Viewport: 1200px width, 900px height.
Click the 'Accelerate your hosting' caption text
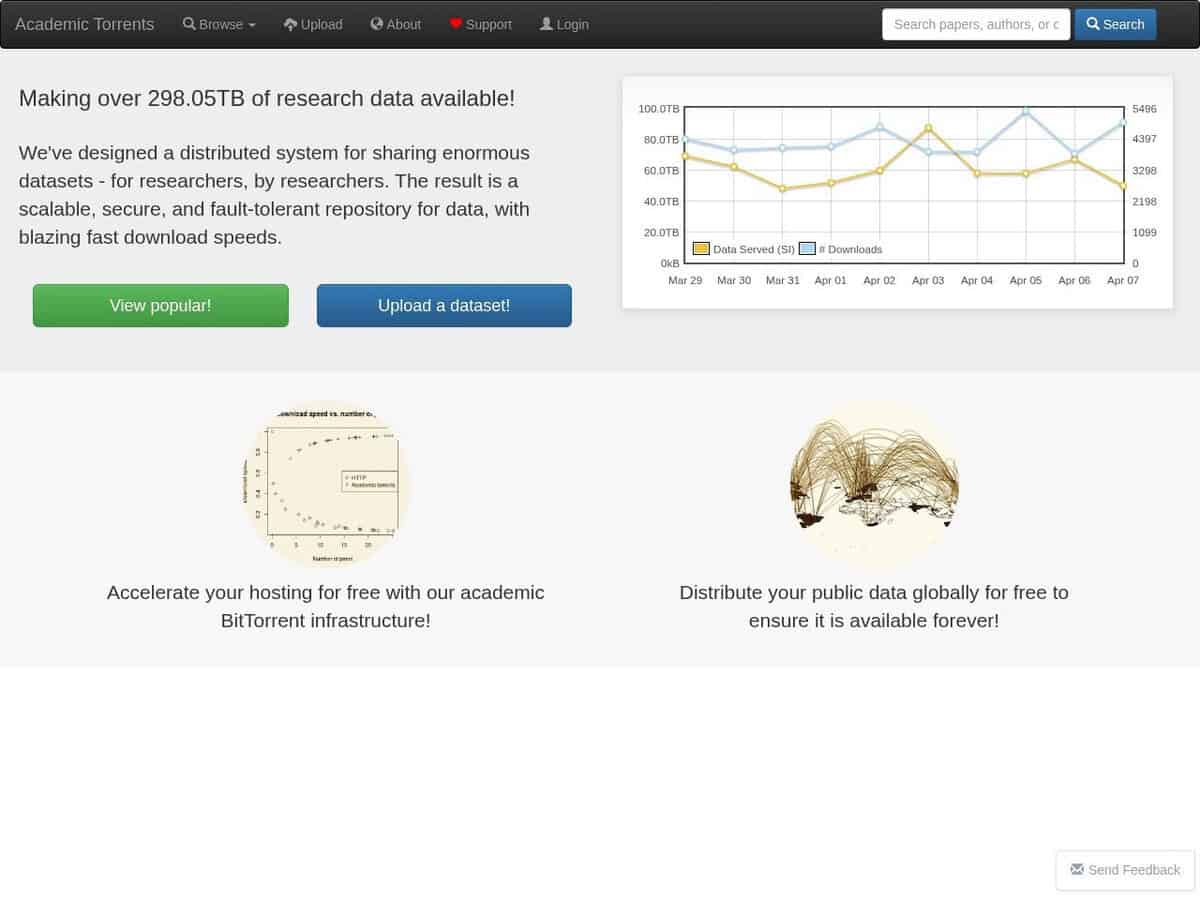pos(326,606)
